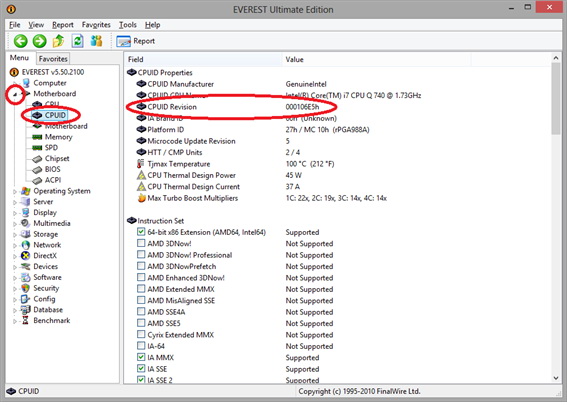
Task: Select the CPUID item in the tree
Action: click(55, 115)
